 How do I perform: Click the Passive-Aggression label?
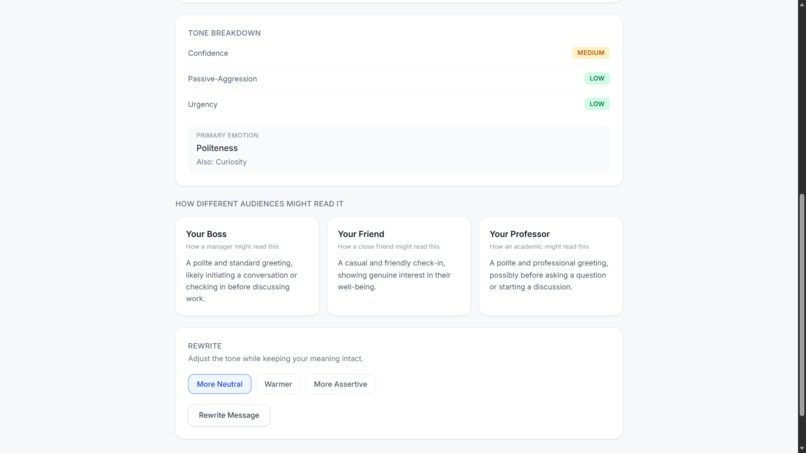[222, 79]
